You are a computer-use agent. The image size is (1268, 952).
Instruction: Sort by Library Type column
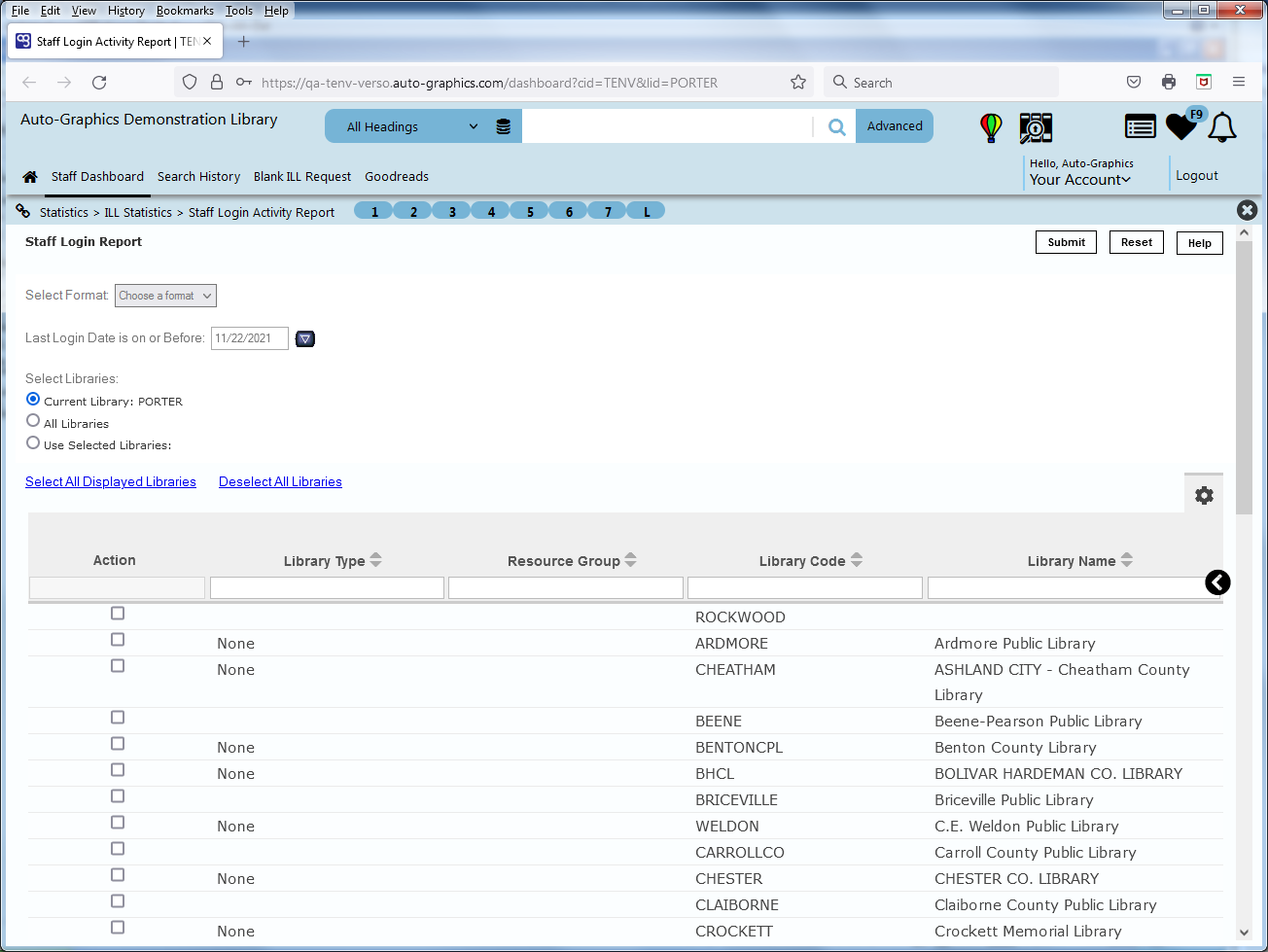[376, 560]
